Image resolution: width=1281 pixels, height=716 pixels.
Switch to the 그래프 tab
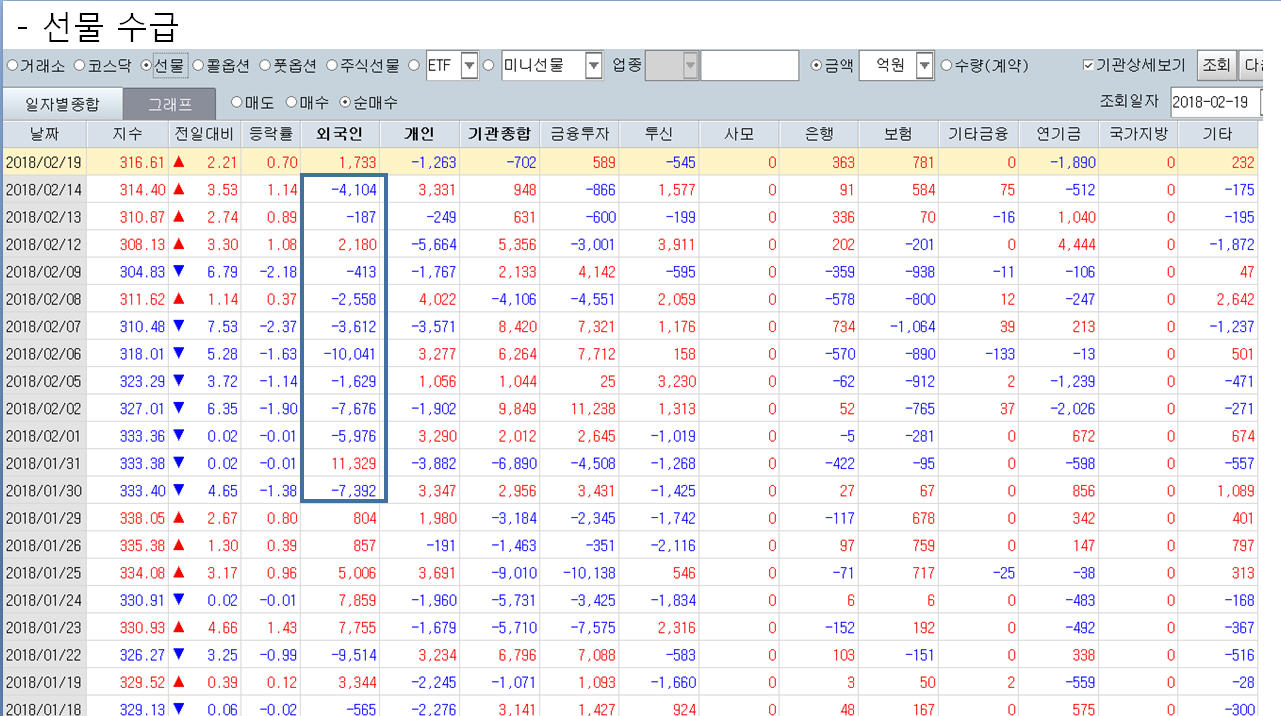click(x=169, y=103)
